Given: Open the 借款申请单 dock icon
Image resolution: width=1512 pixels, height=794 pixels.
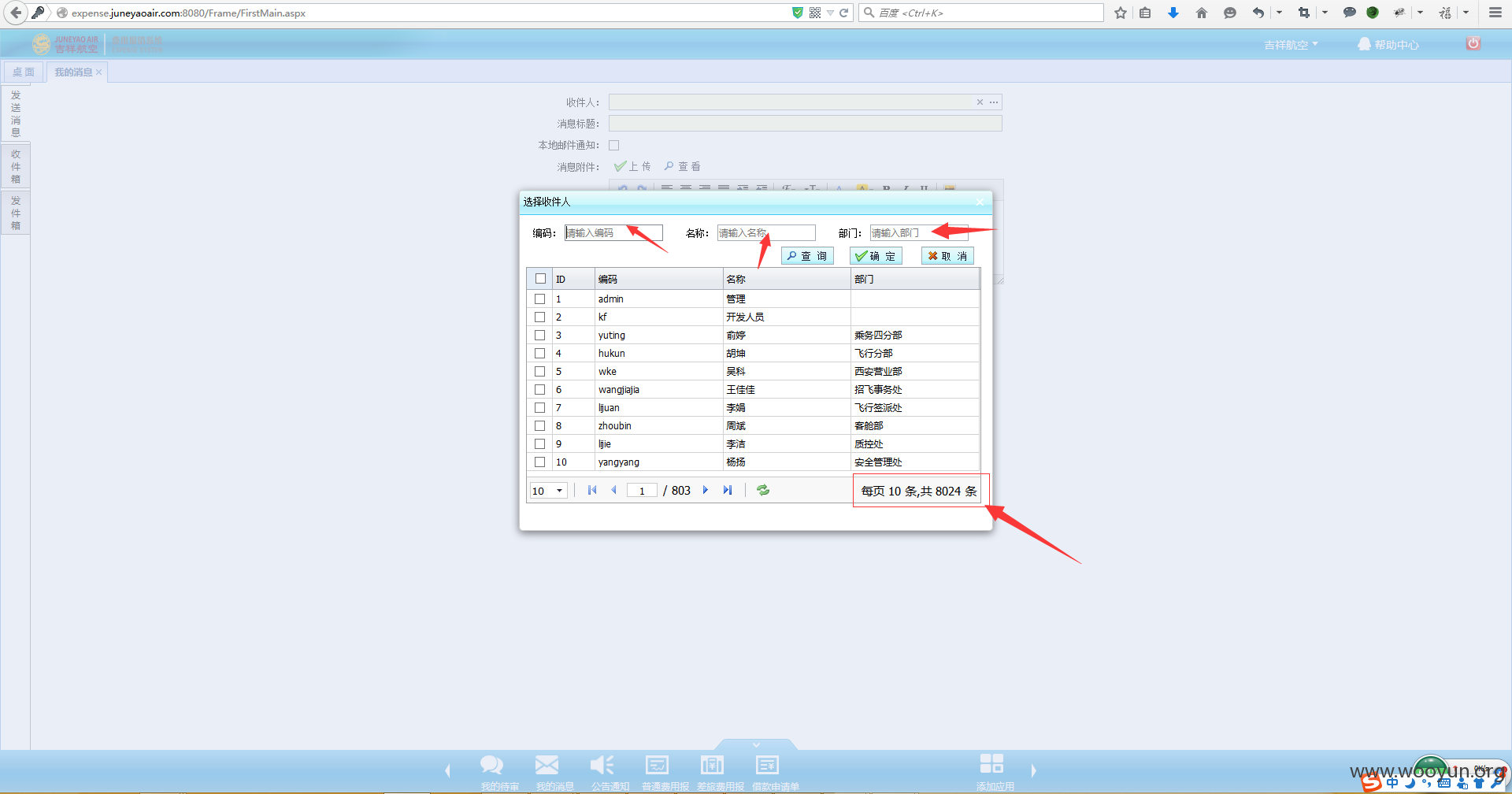Looking at the screenshot, I should click(767, 765).
